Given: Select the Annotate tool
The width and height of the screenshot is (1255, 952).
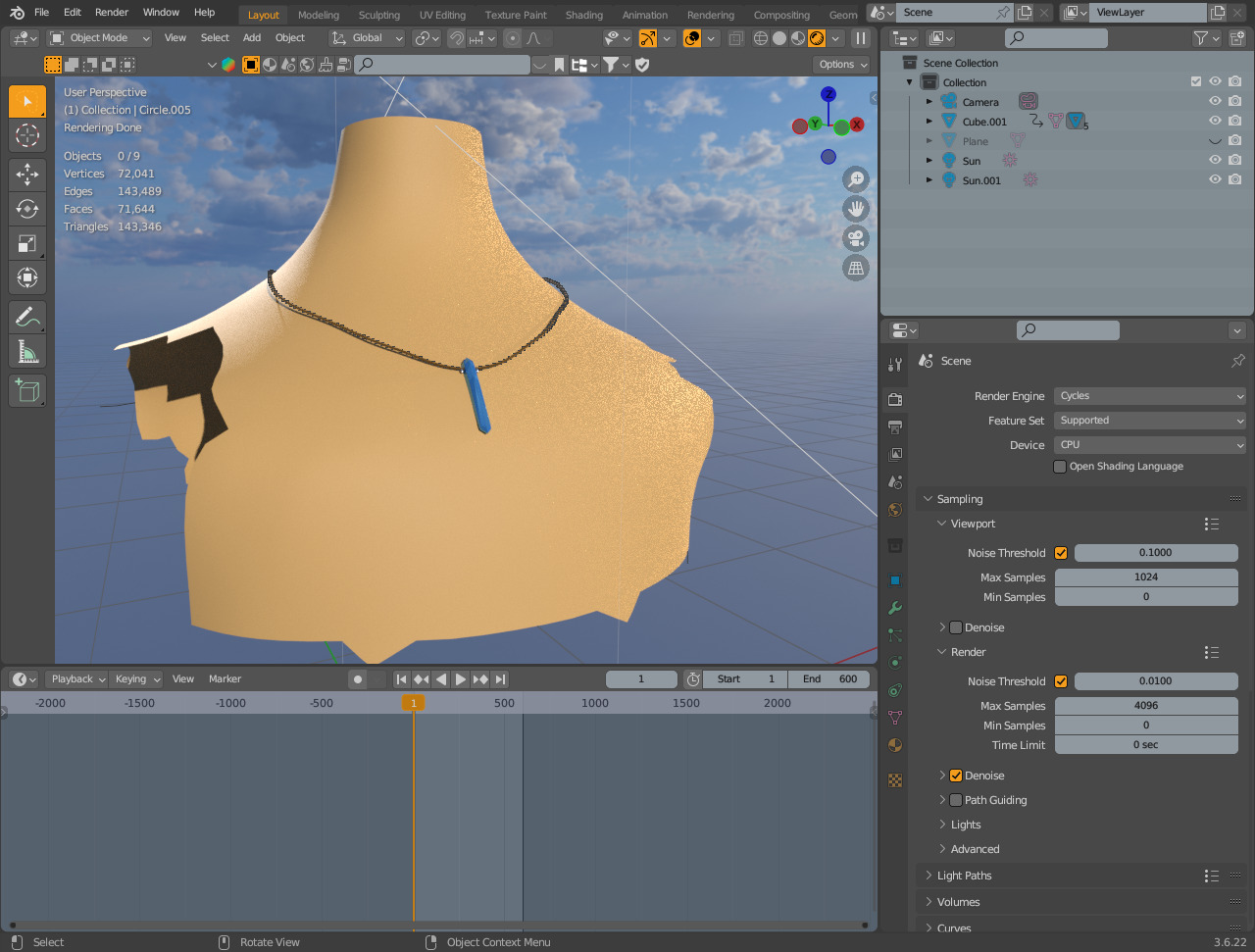Looking at the screenshot, I should click(27, 317).
